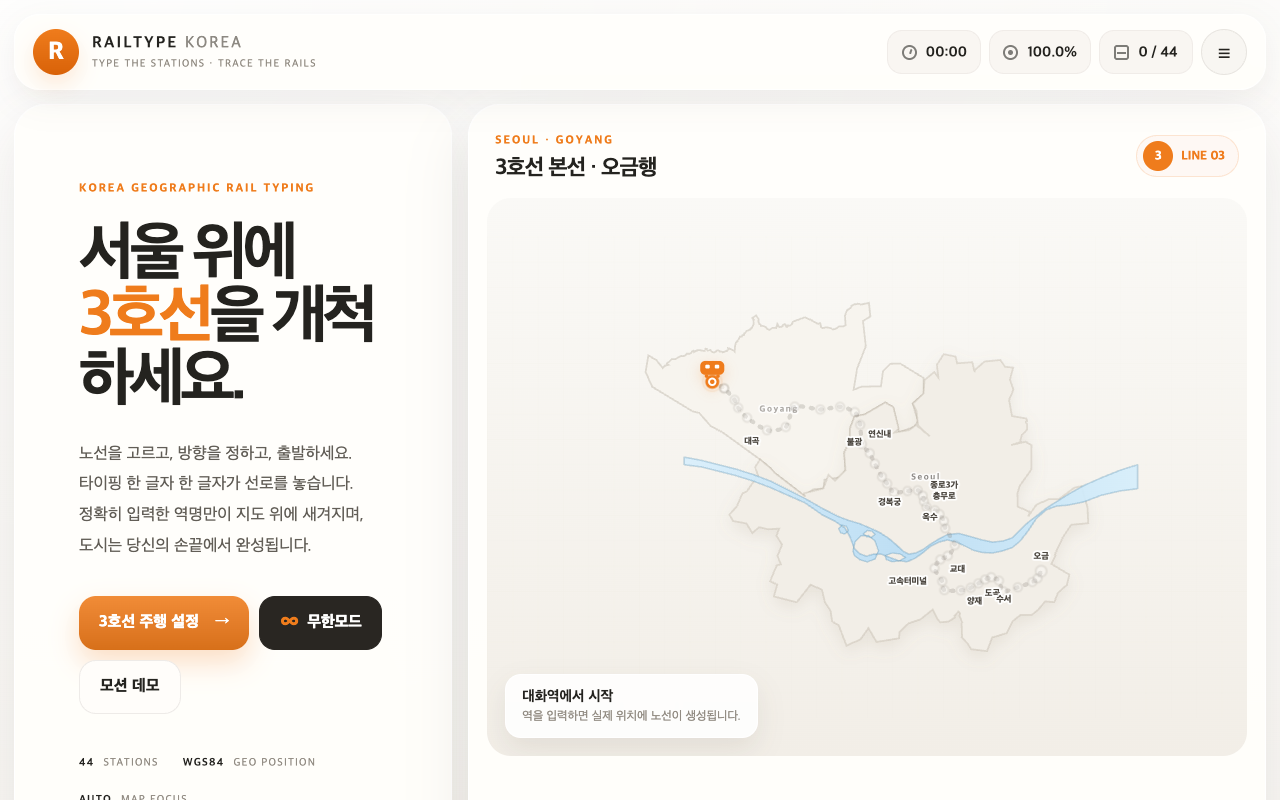
Task: Click the Goyang region label
Action: click(779, 409)
